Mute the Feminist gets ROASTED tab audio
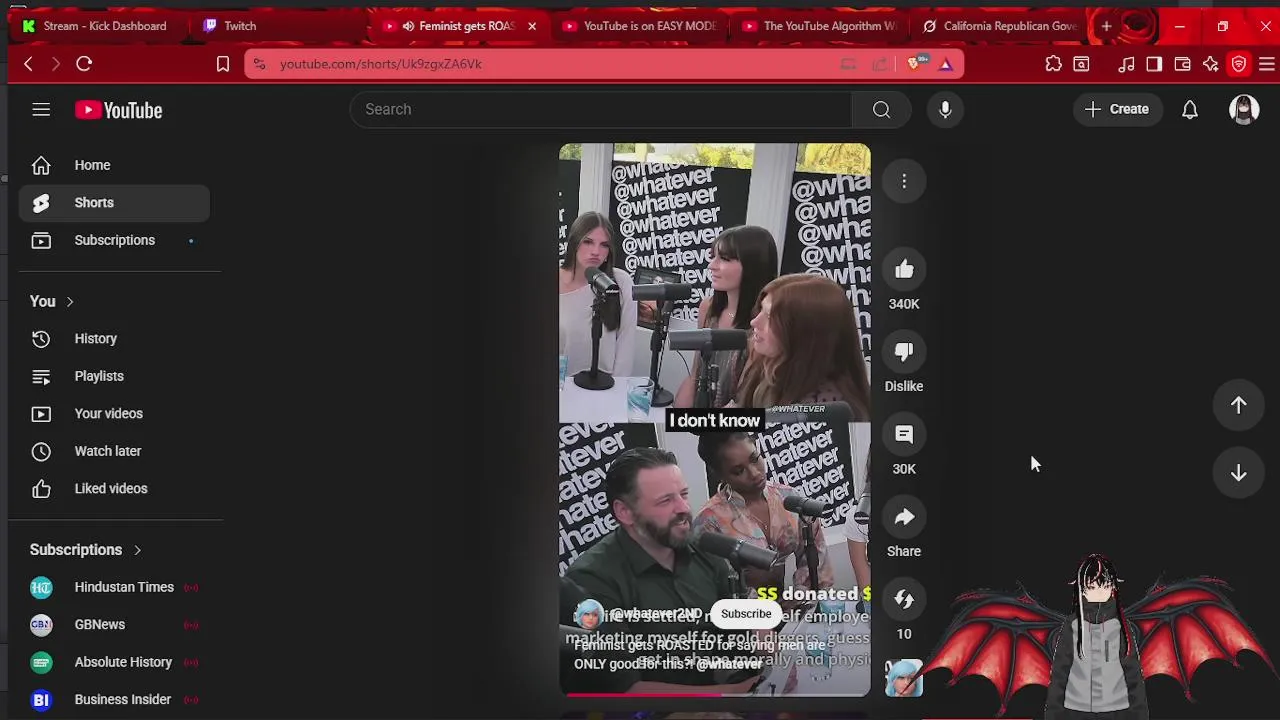The image size is (1280, 720). (408, 26)
